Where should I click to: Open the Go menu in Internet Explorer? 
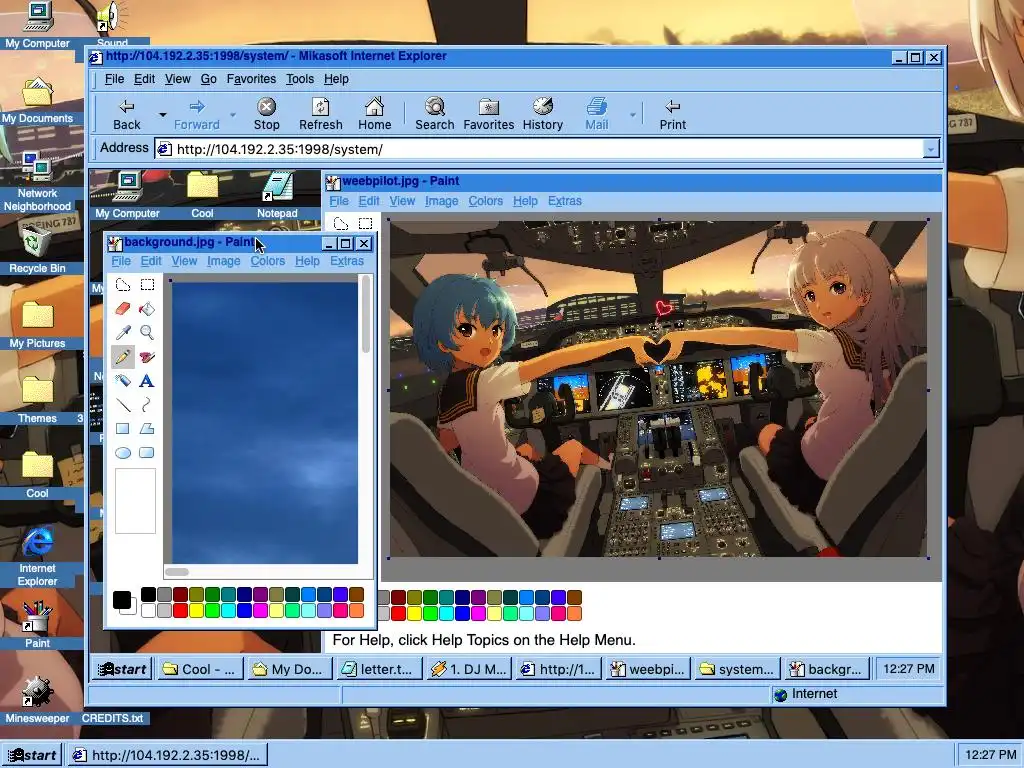(x=208, y=79)
